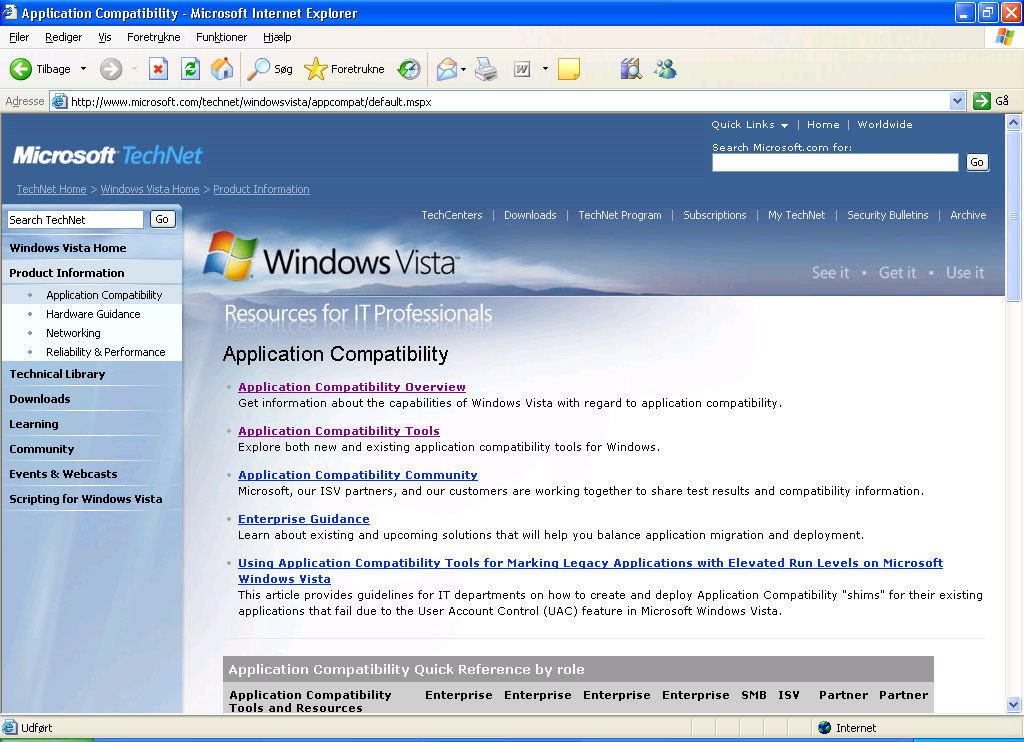Open the Hjælp menu
The height and width of the screenshot is (742, 1024).
tap(277, 37)
